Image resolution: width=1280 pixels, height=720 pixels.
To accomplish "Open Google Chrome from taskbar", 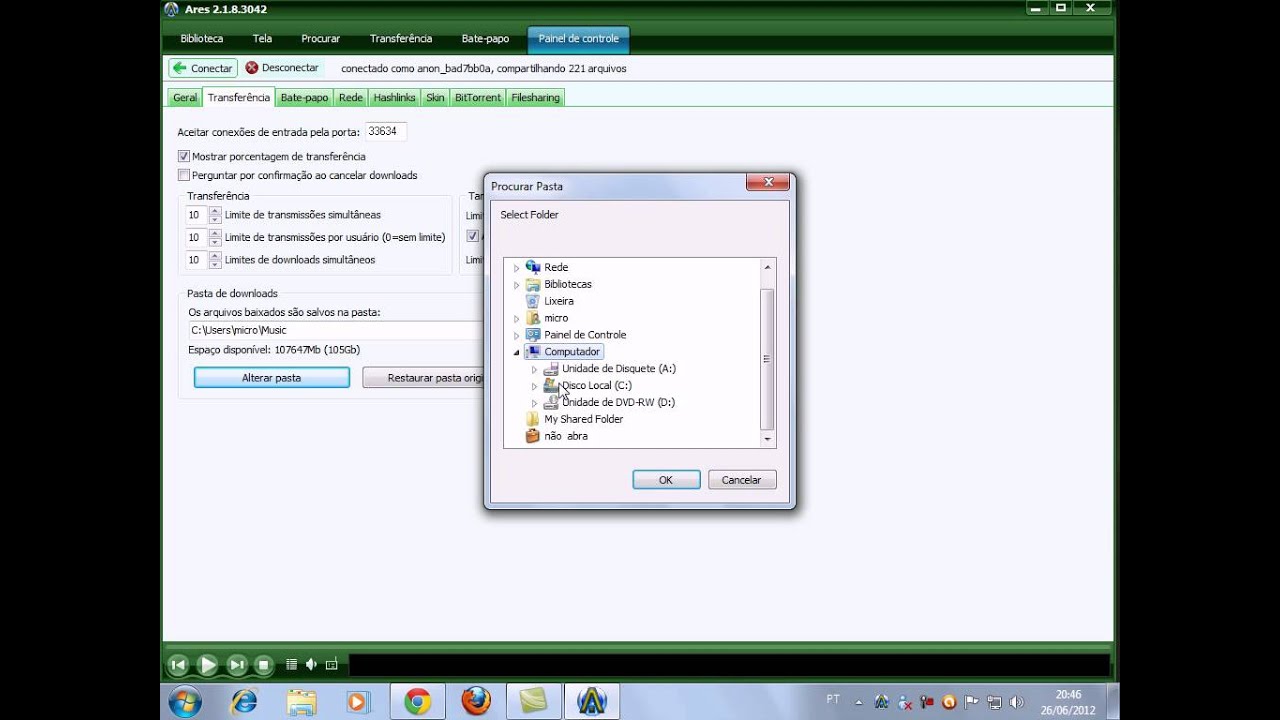I will click(418, 702).
